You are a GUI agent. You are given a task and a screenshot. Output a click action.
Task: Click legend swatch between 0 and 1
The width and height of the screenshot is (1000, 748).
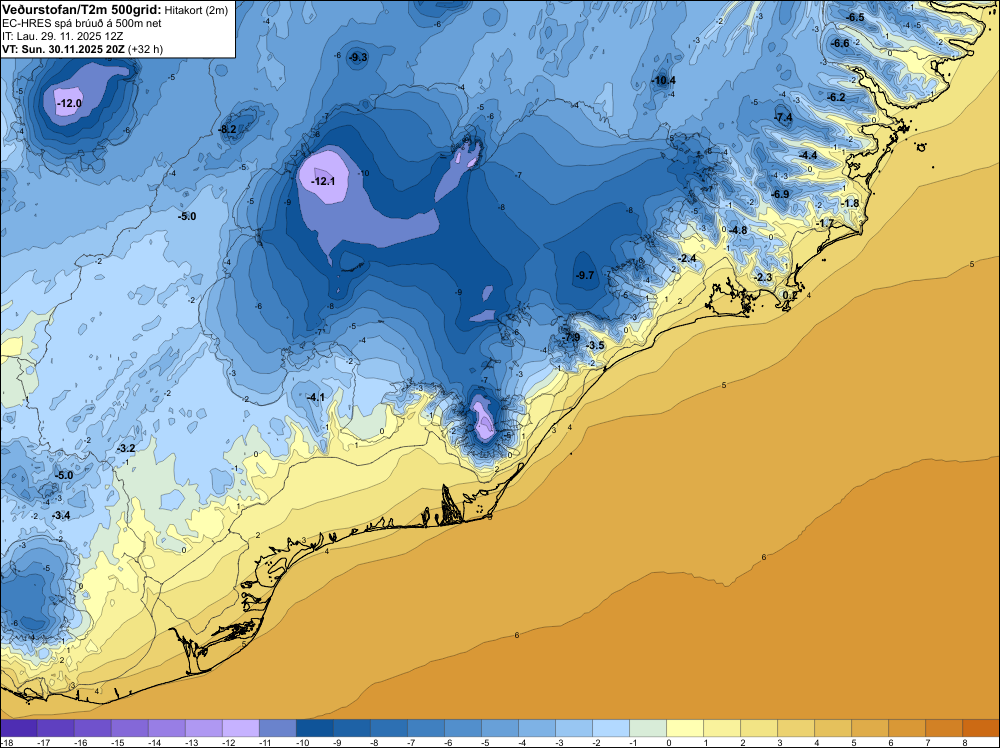click(685, 728)
